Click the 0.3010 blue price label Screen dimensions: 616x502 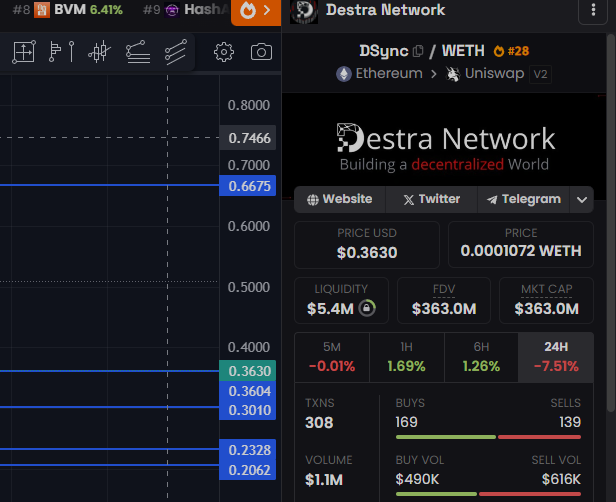coord(248,410)
